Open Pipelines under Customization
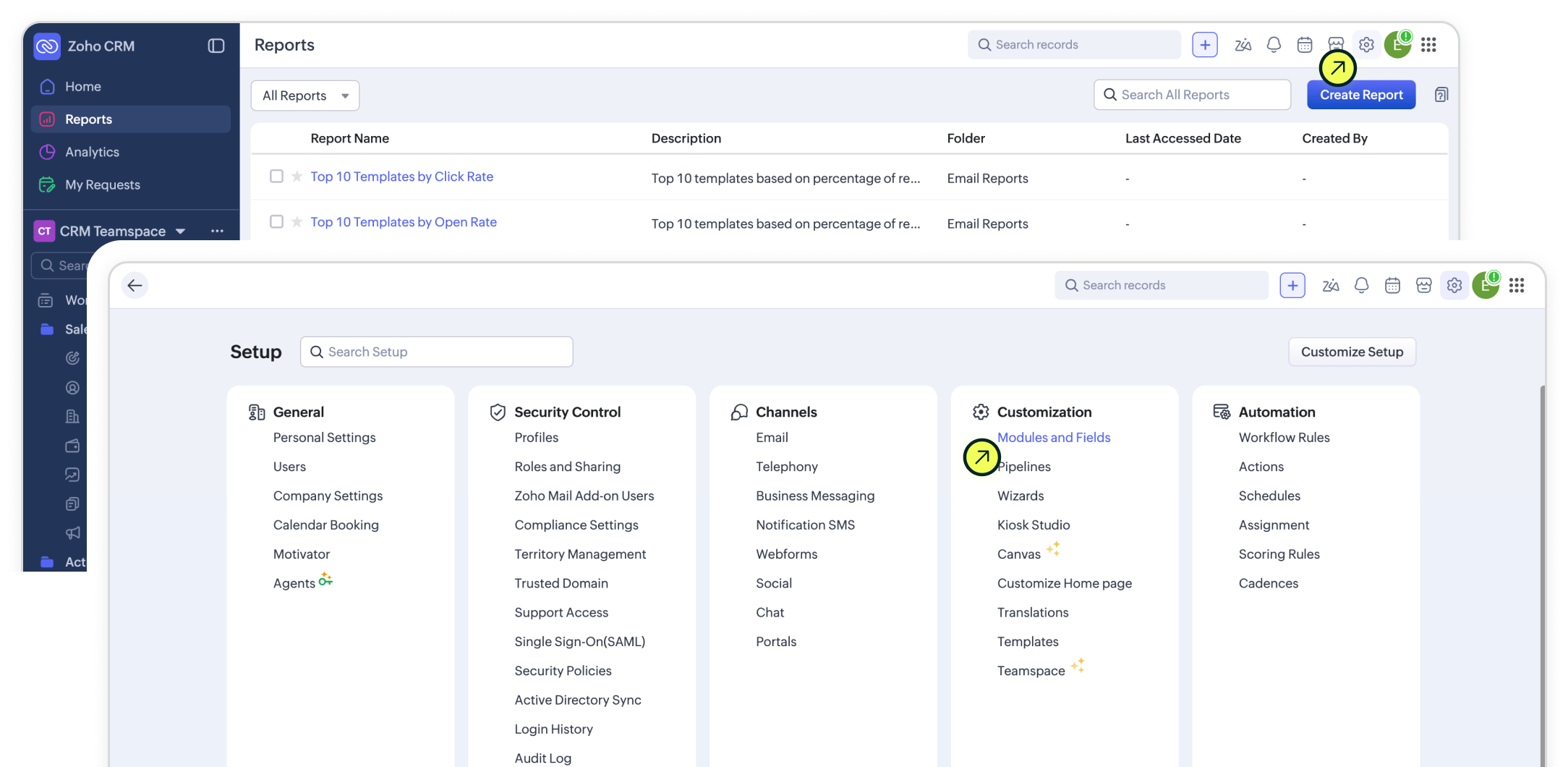Screen dimensions: 1568x767 1024,467
